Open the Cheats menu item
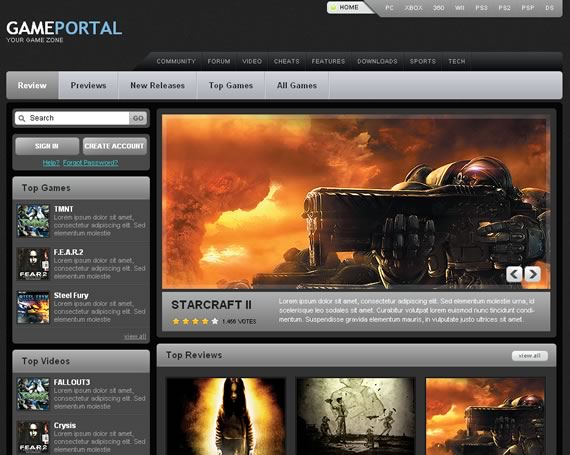The height and width of the screenshot is (455, 570). tap(286, 61)
